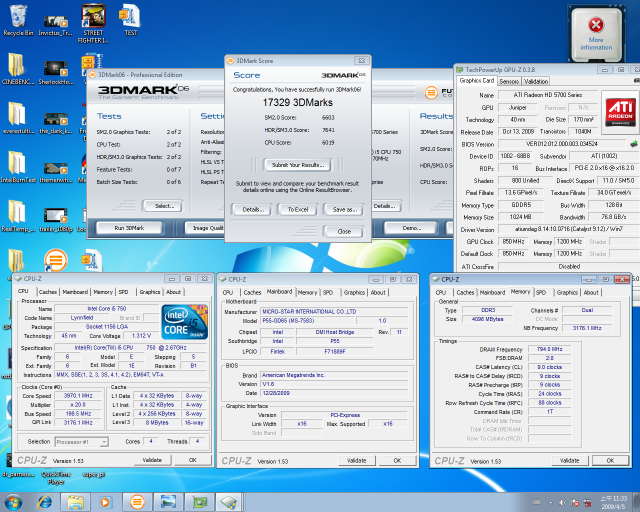Open Windows Explorer from the taskbar
Viewport: 640px width, 512px height.
point(76,502)
